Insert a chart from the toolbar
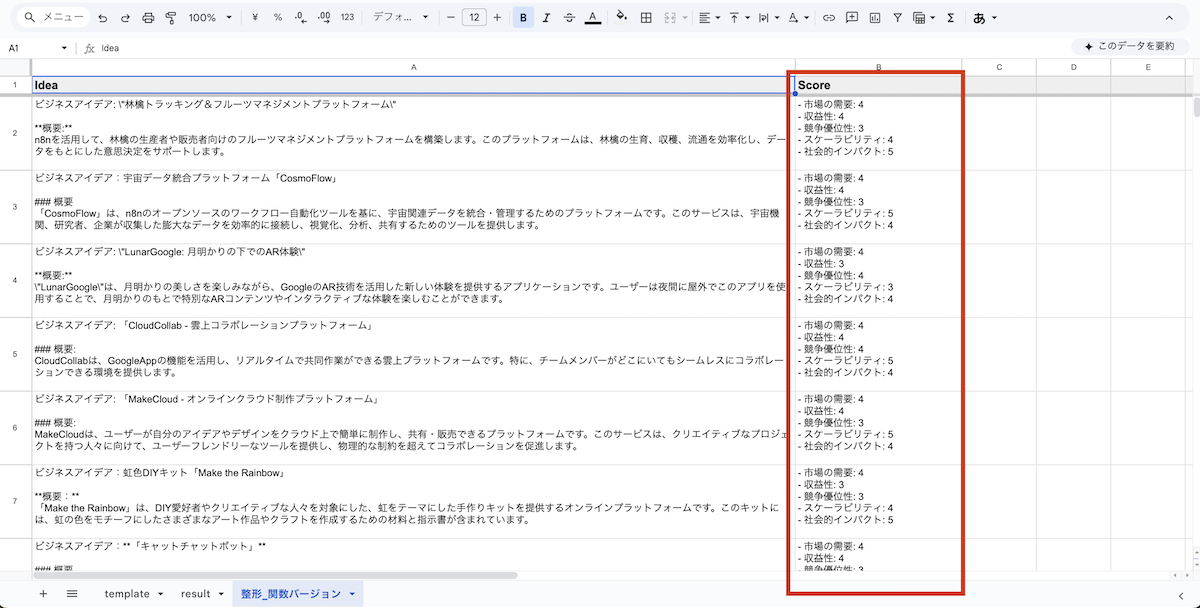The height and width of the screenshot is (608, 1200). [875, 18]
